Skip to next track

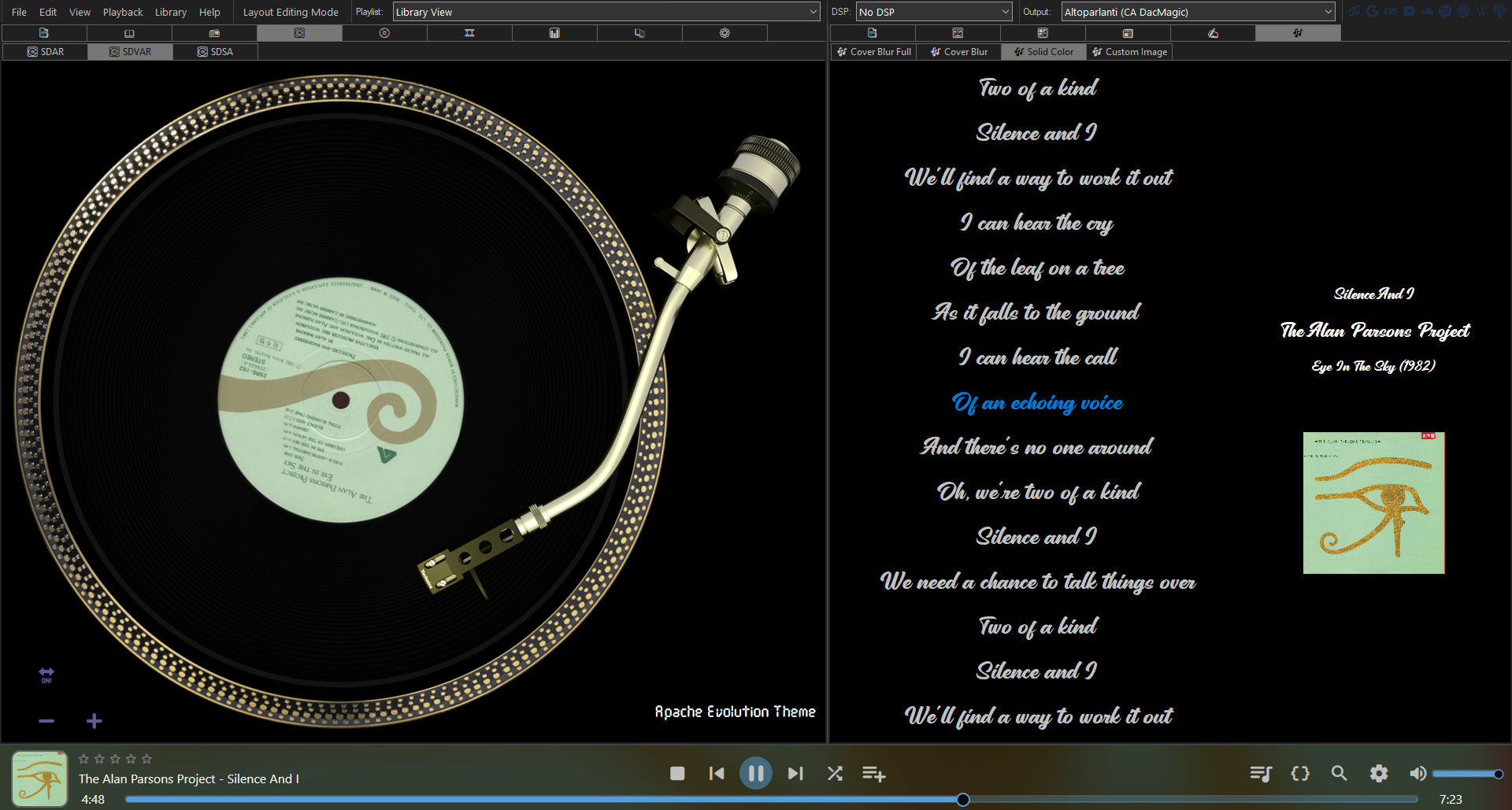[795, 774]
